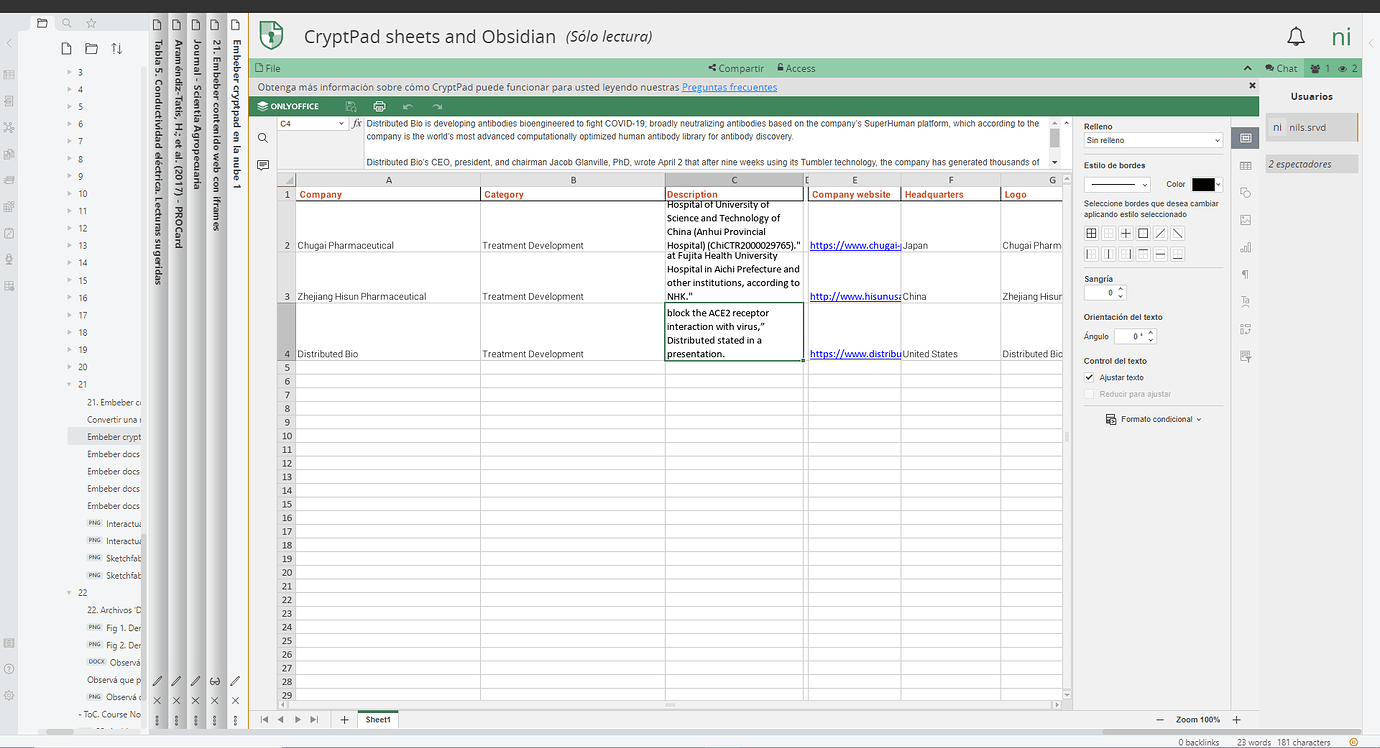This screenshot has width=1380, height=748.
Task: Open Formato condicional dropdown
Action: pos(1153,419)
